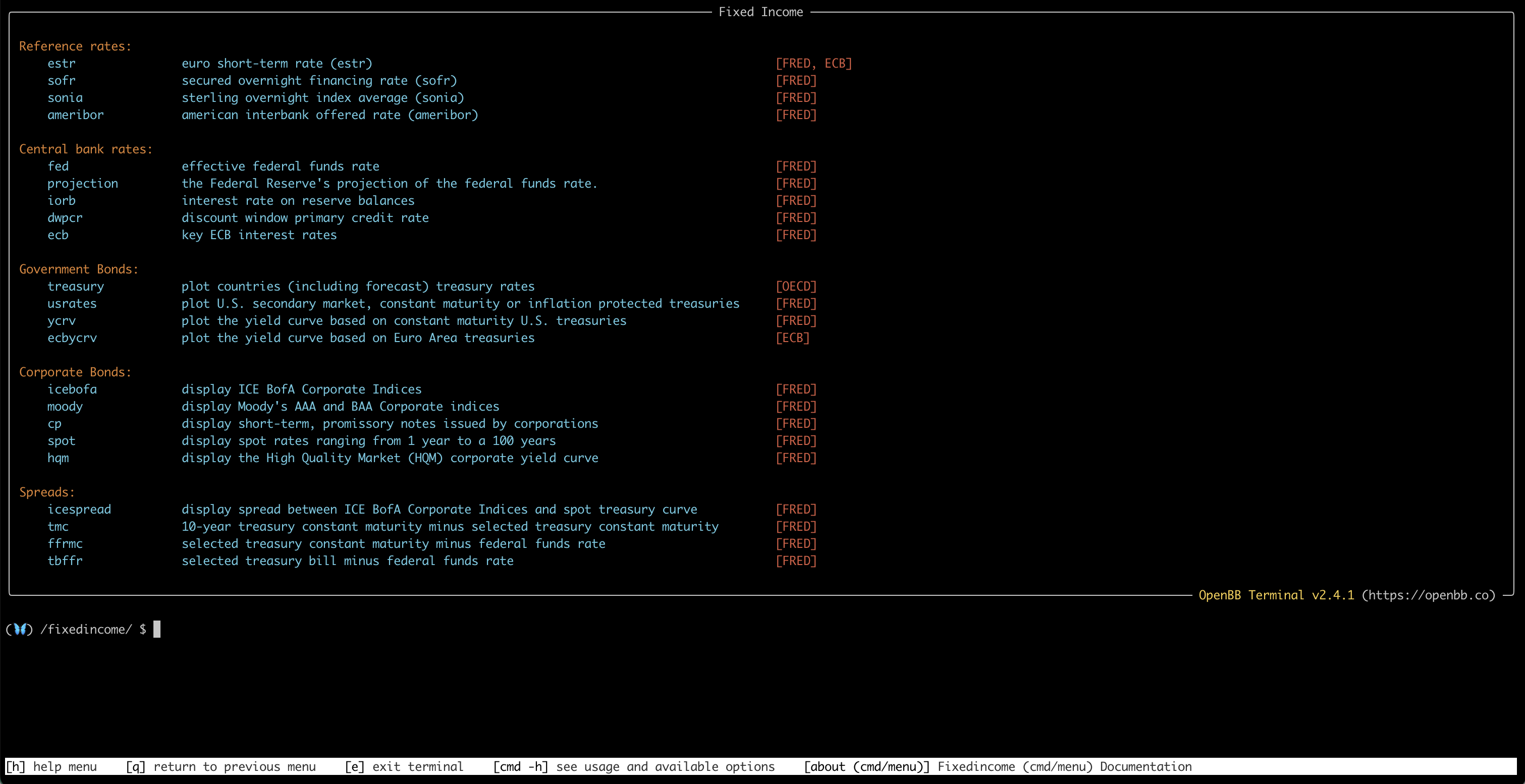
Task: Click the 'icebofa' command under Corporate Bonds
Action: [x=72, y=389]
